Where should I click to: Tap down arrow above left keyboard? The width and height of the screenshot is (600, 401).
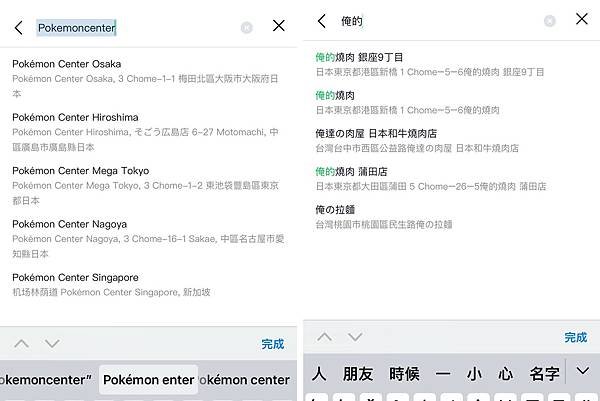click(x=52, y=343)
